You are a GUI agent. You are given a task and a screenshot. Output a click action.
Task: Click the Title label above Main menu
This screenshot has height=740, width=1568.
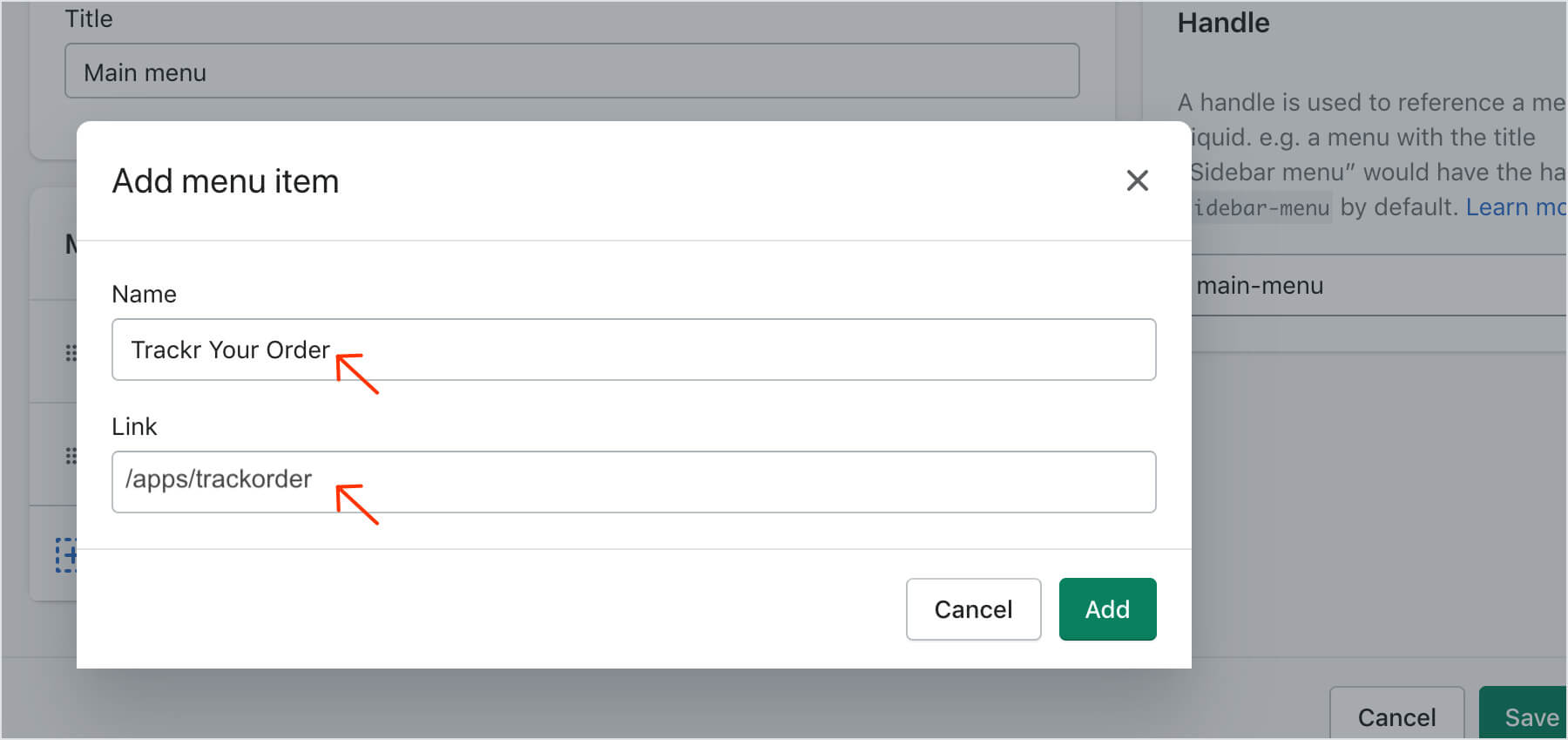(x=89, y=19)
